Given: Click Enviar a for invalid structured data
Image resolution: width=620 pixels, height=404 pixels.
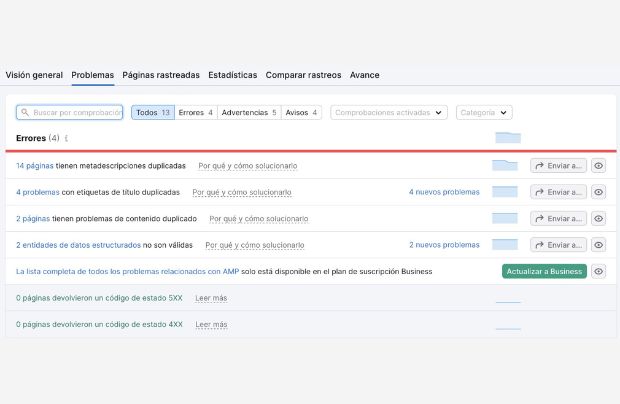Looking at the screenshot, I should (558, 244).
